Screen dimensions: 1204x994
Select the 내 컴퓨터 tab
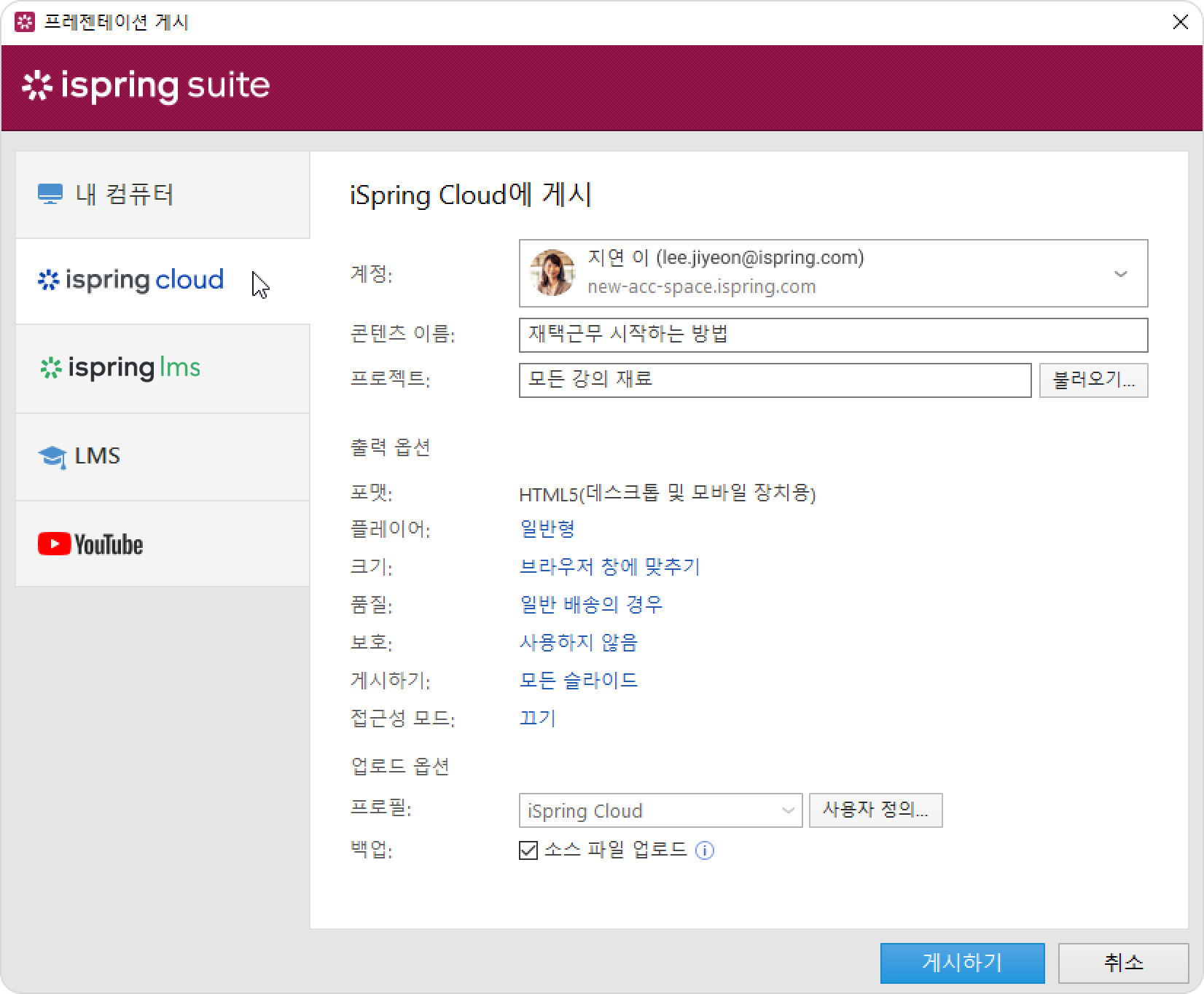[163, 195]
